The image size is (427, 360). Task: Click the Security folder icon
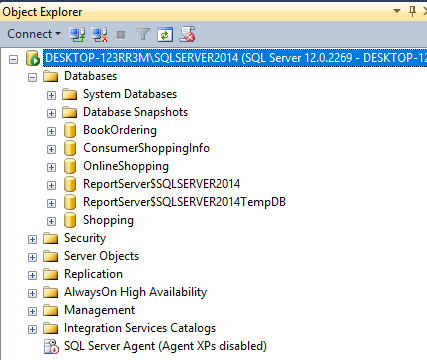coord(51,238)
